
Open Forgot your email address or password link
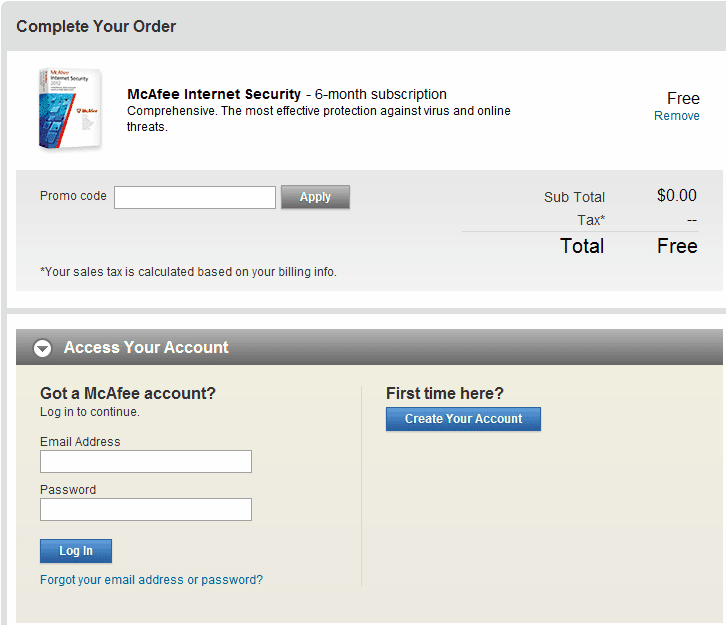click(x=151, y=580)
